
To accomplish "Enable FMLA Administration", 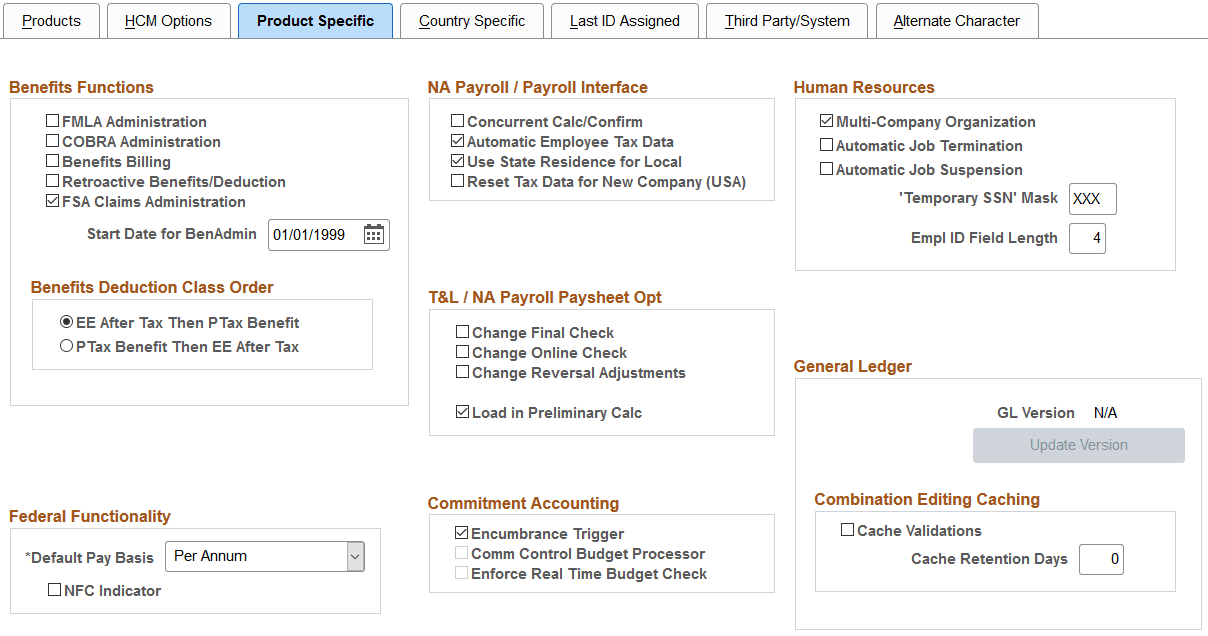I will [52, 121].
